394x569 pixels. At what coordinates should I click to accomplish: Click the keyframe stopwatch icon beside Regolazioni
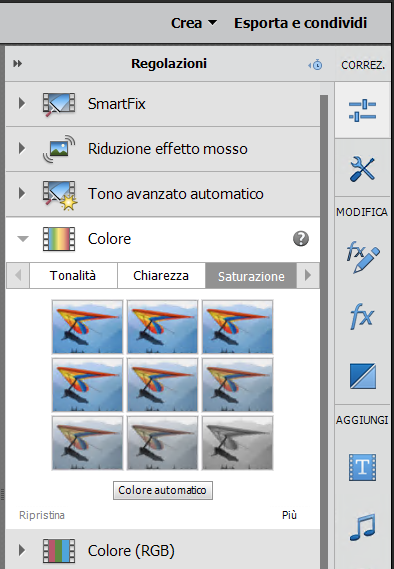pyautogui.click(x=315, y=65)
